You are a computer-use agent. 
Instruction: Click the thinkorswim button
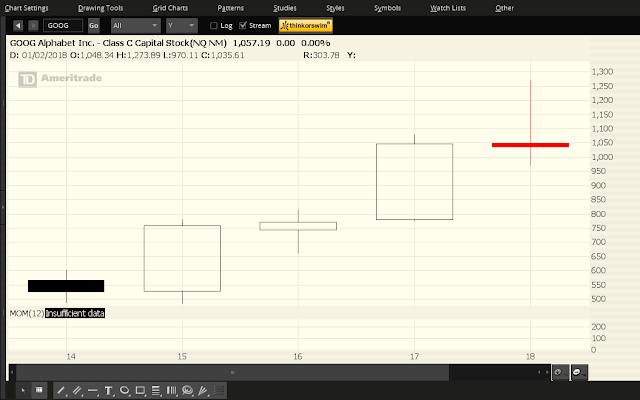(306, 26)
